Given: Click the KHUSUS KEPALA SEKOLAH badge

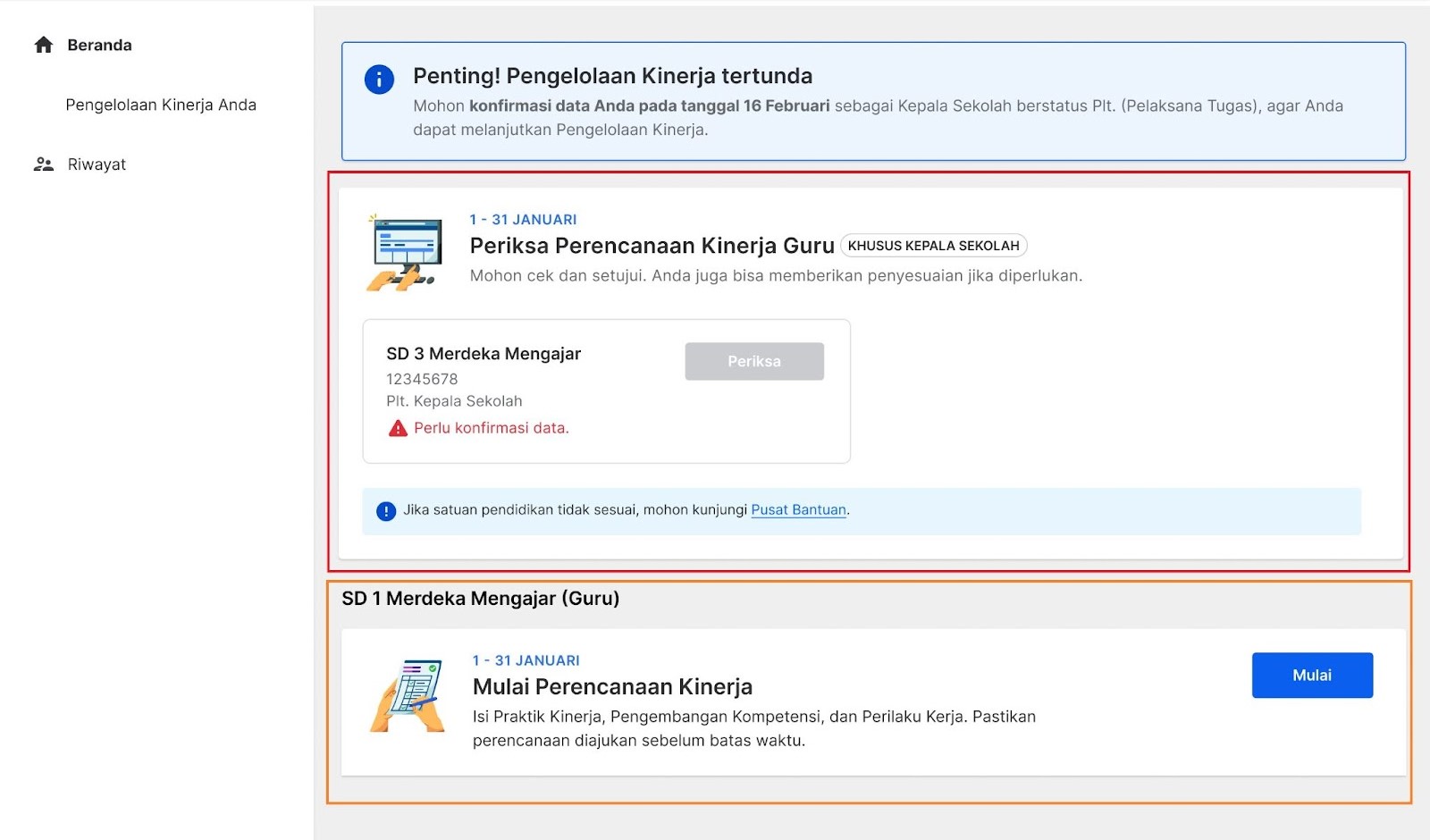Looking at the screenshot, I should [934, 246].
